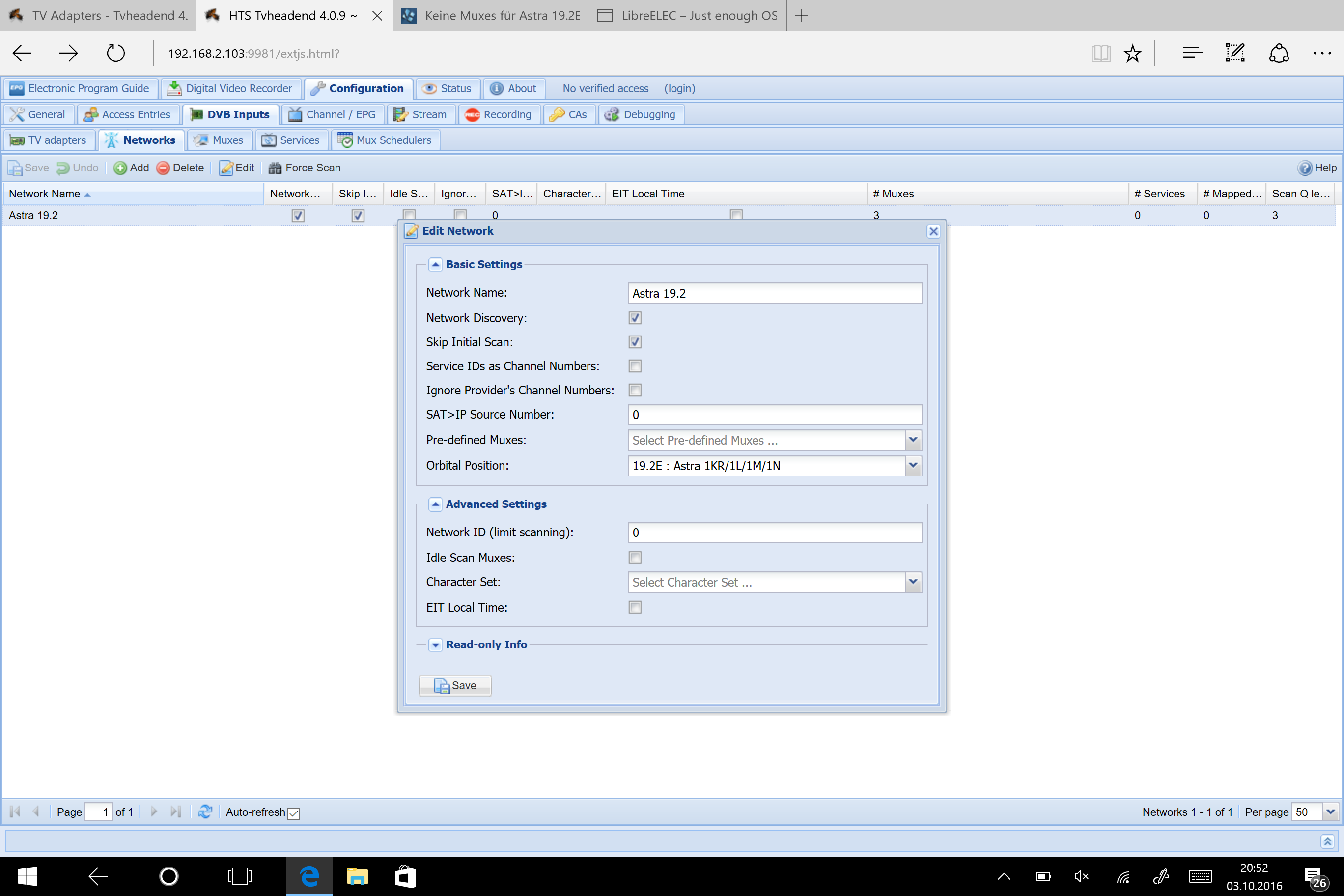Viewport: 1344px width, 896px height.
Task: Toggle Auto-refresh checkbox
Action: [x=294, y=812]
